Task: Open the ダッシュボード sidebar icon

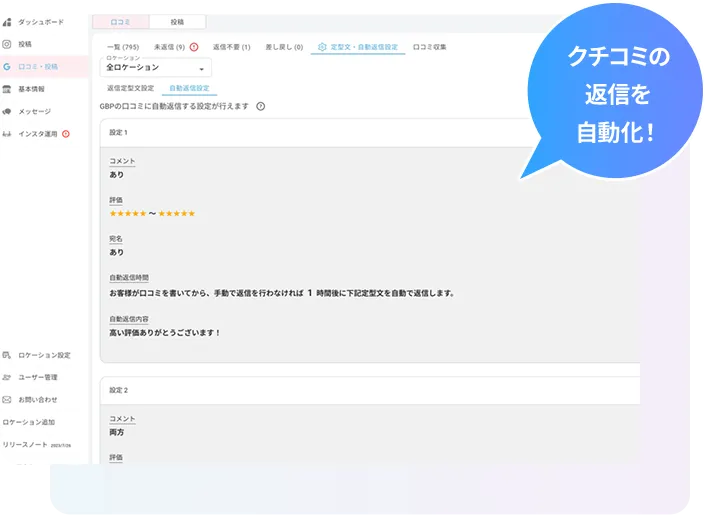Action: (x=7, y=22)
